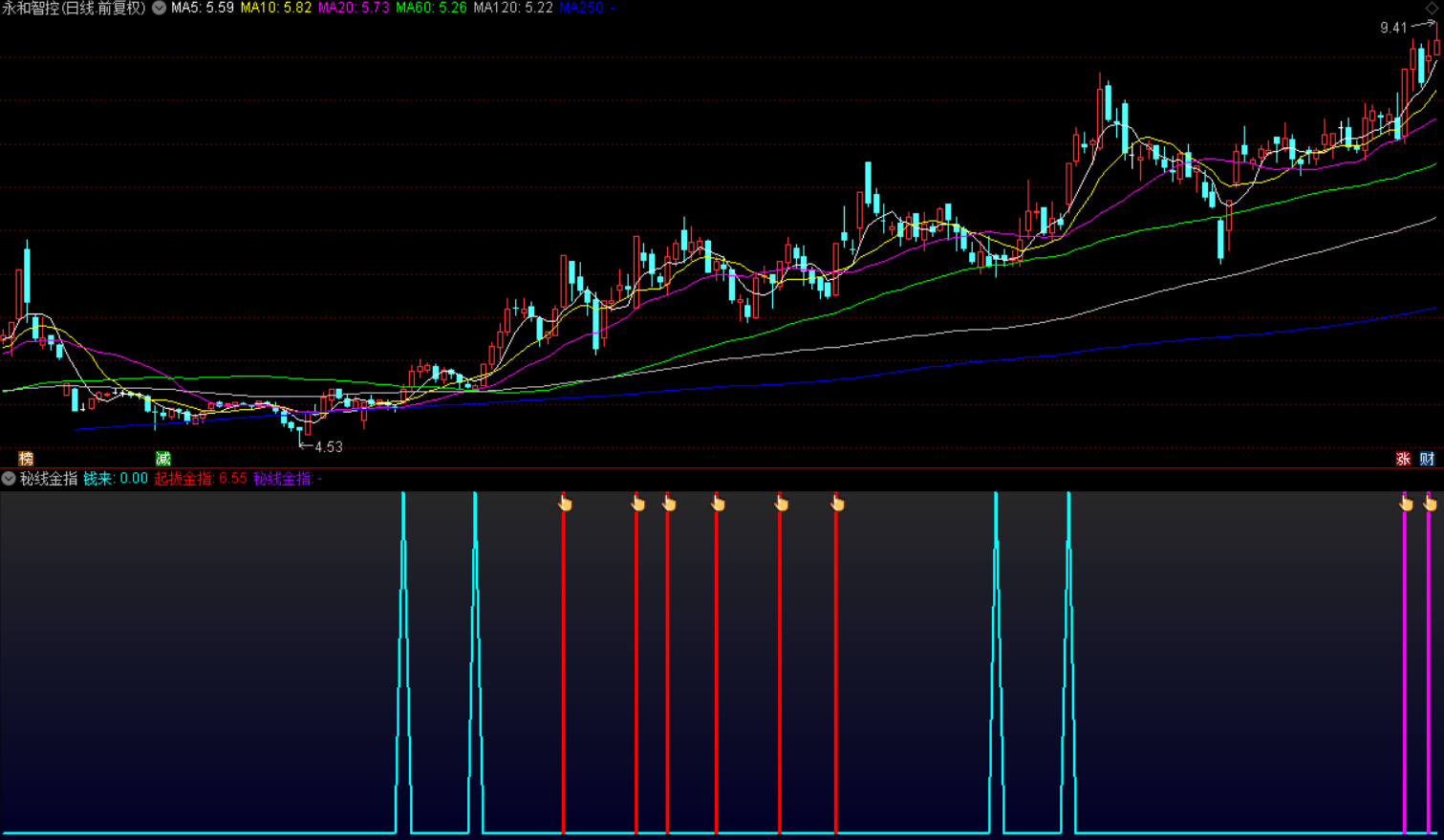1444x840 pixels.
Task: Click the 9.41 high price label
Action: point(1393,28)
